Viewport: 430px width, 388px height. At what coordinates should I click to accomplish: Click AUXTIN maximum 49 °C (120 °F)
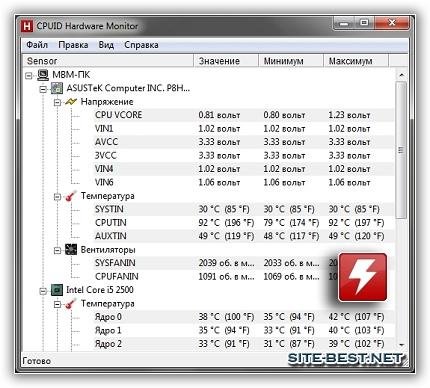(x=356, y=236)
